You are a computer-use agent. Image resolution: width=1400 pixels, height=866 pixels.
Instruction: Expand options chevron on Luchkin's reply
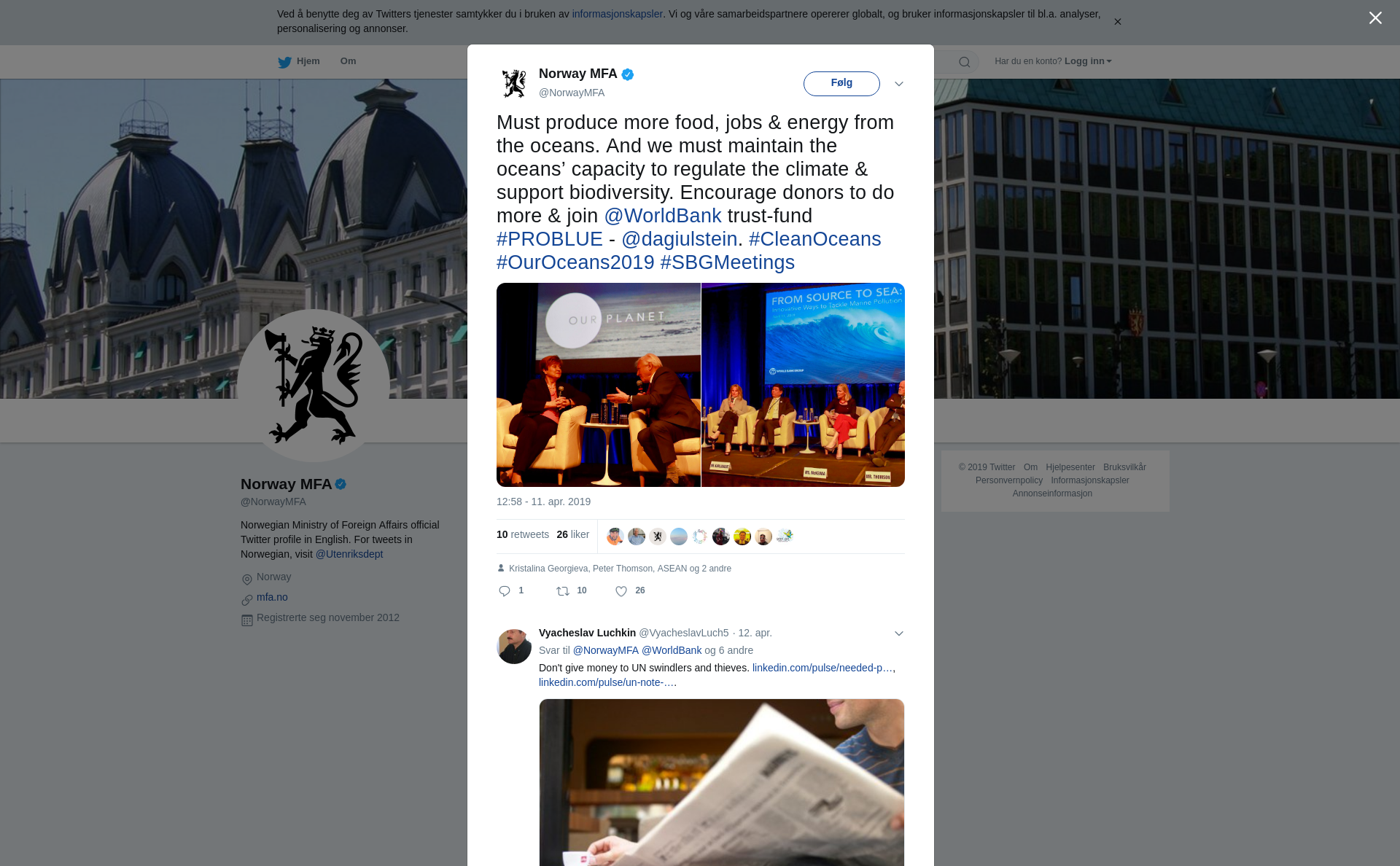[899, 633]
